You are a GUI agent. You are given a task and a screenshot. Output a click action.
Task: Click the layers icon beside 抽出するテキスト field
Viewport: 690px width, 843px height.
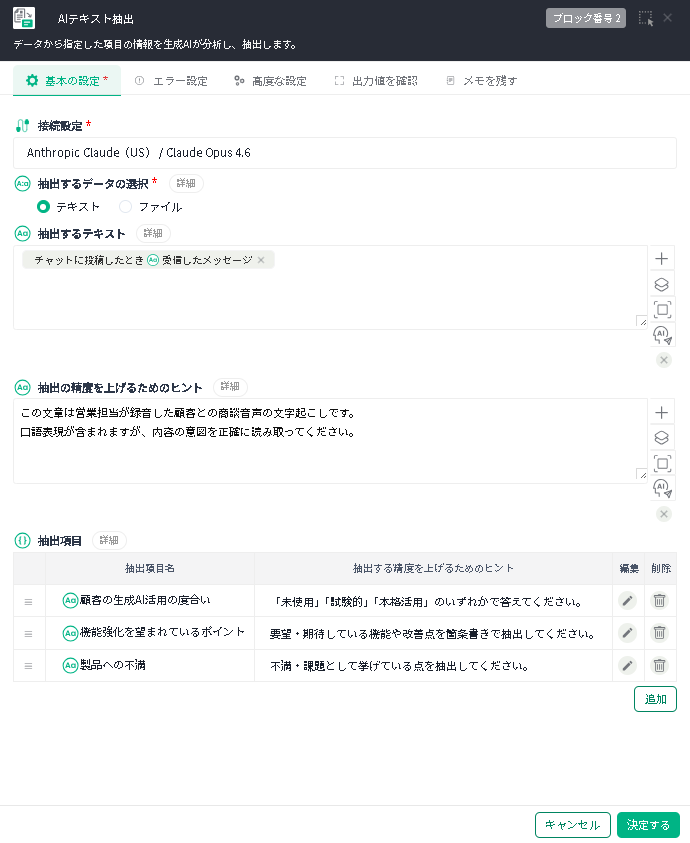tap(662, 284)
